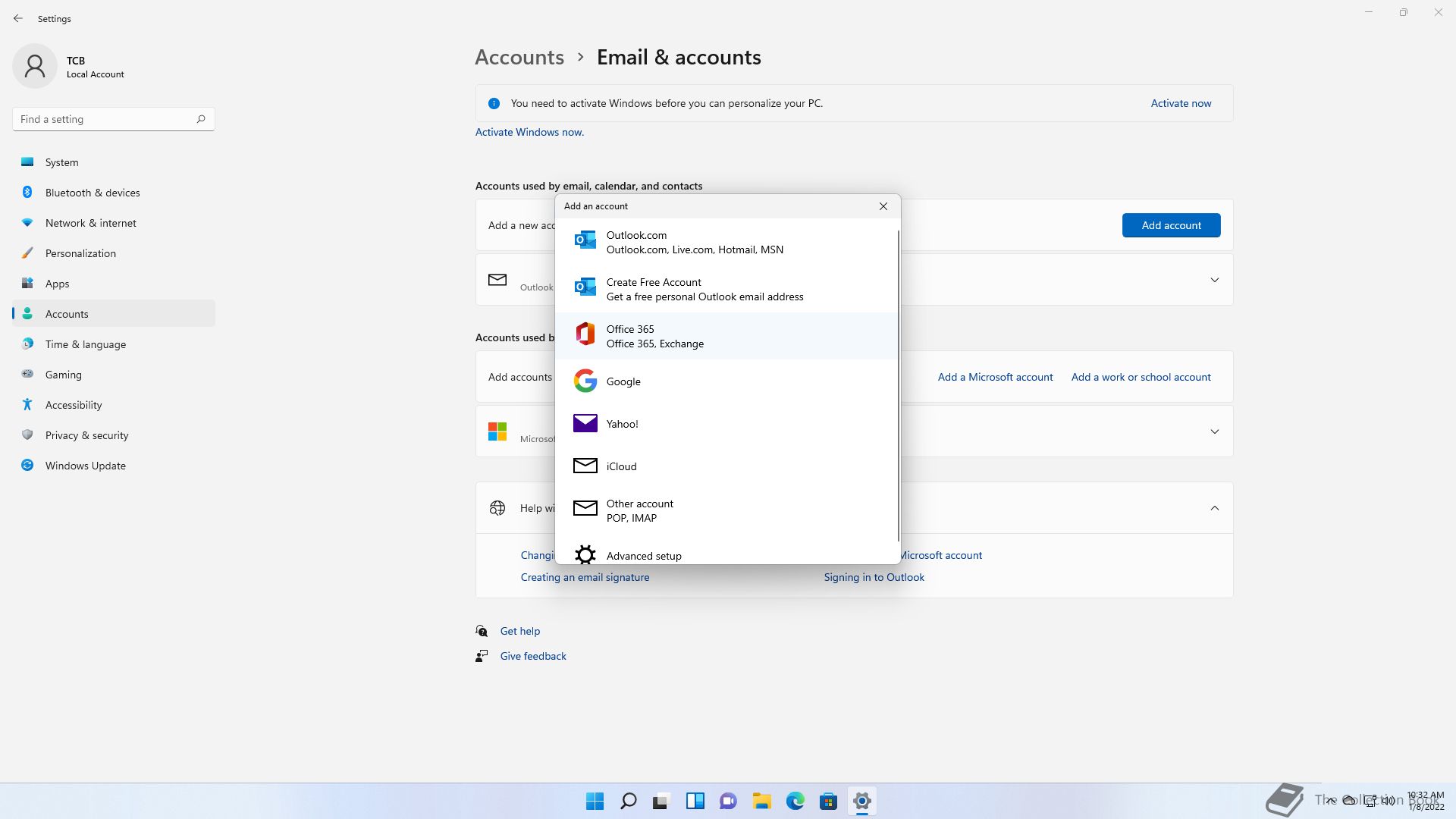Select Accounts in sidebar

114,314
